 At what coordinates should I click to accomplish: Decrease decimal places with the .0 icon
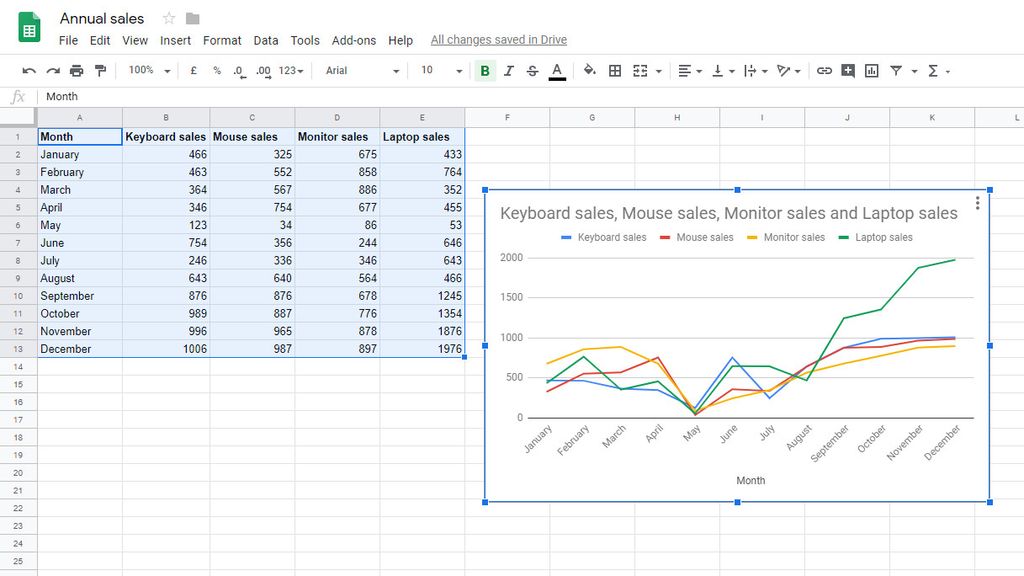point(239,70)
